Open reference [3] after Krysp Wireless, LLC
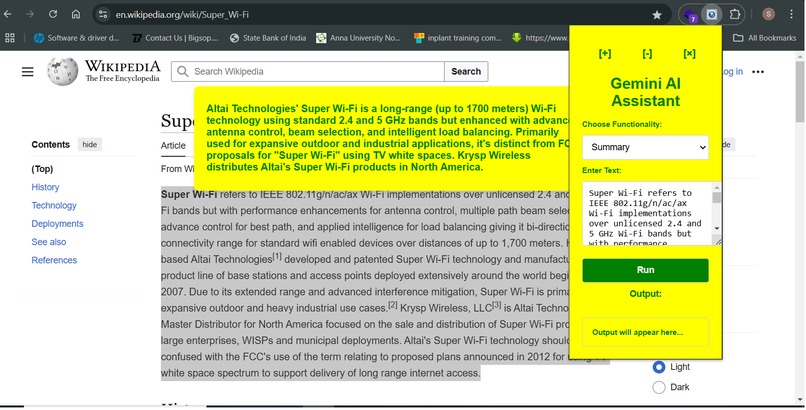 497,305
